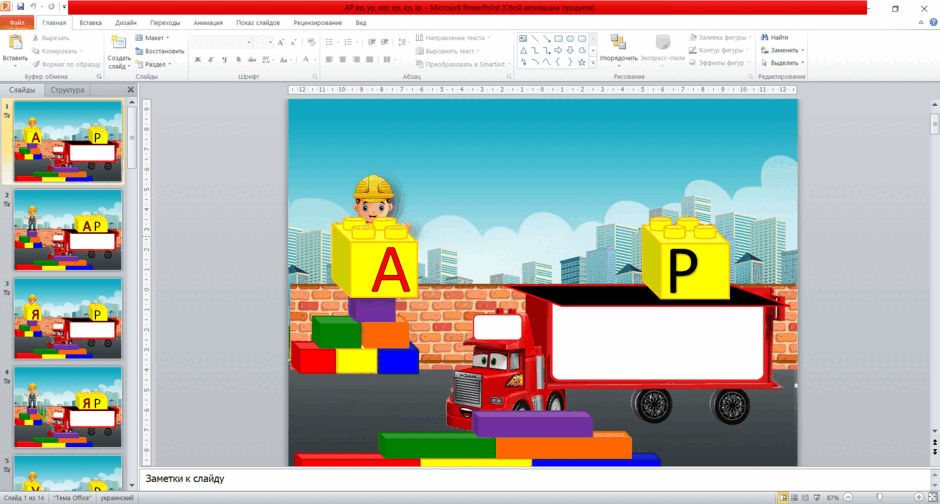This screenshot has width=940, height=504.
Task: Select the triangle shape in shapes gallery
Action: coord(523,50)
